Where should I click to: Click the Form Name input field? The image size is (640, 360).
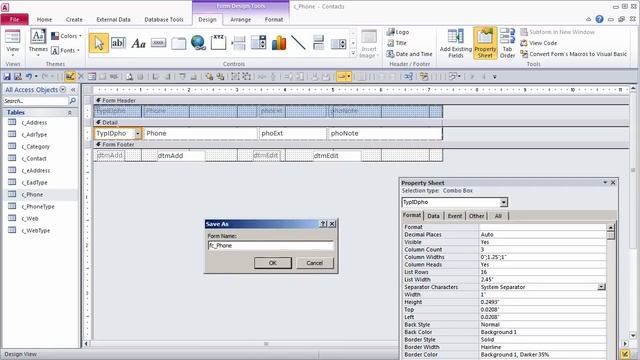271,245
